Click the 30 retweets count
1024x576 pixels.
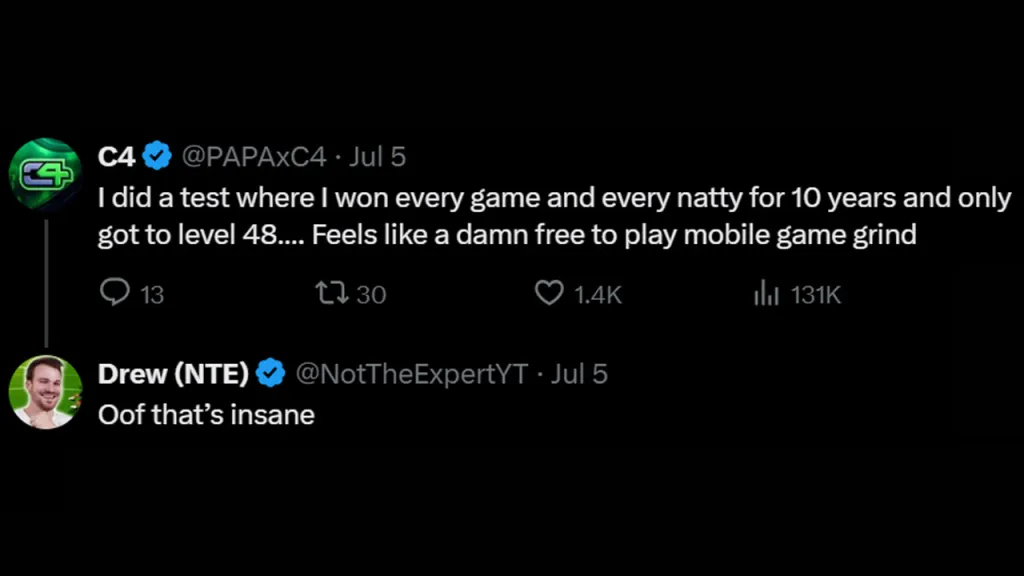pos(372,295)
